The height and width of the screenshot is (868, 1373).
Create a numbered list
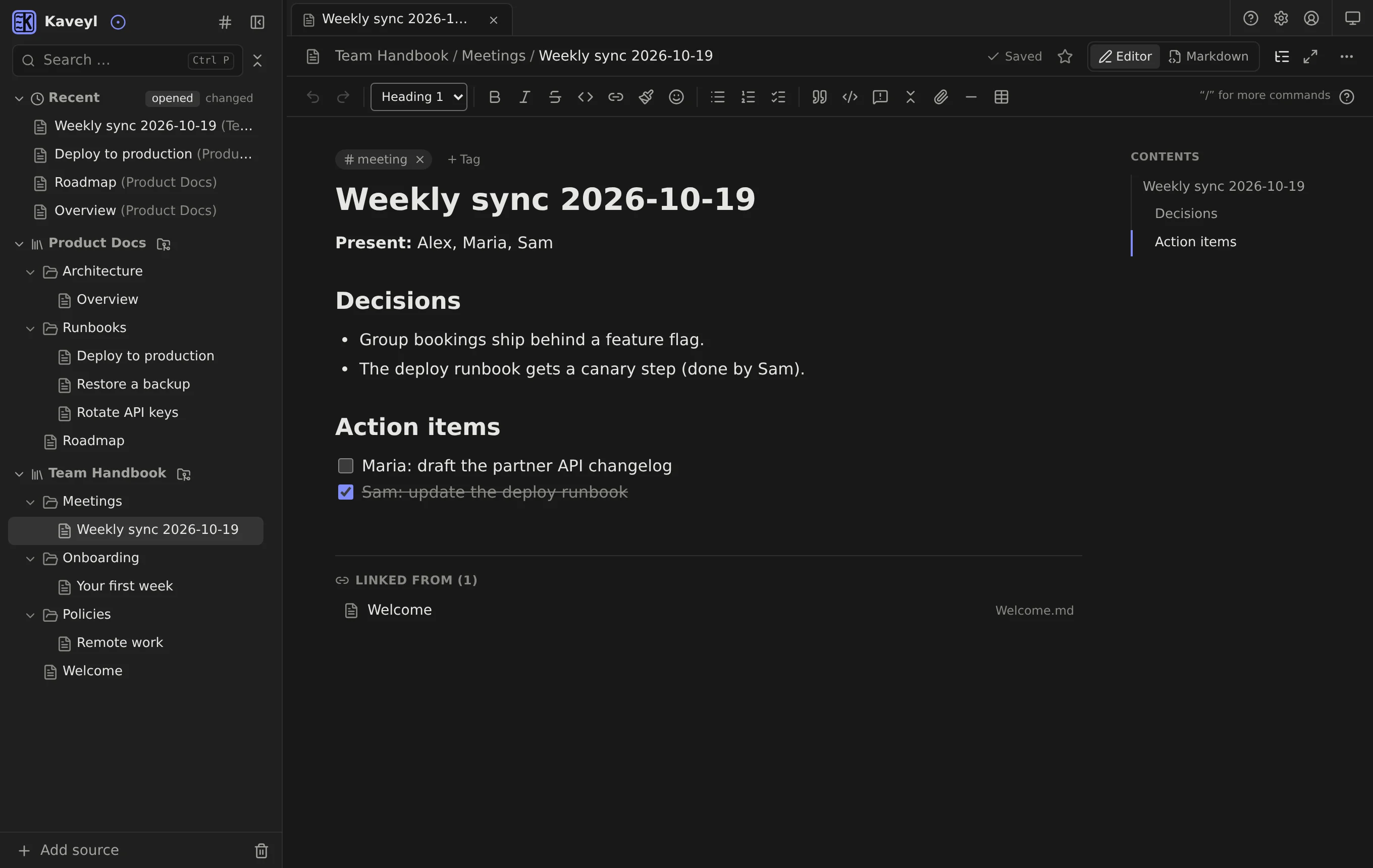tap(748, 97)
